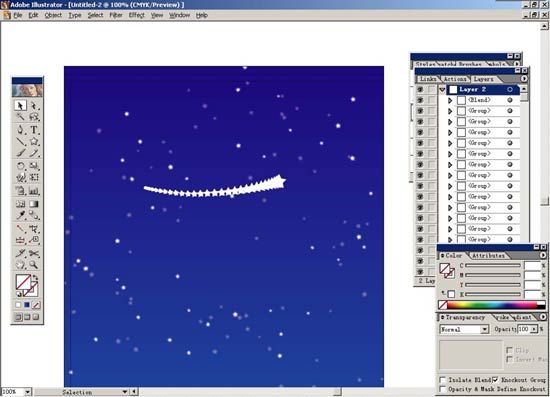This screenshot has width=550, height=397.
Task: Switch to Standard Screen Mode button
Action: coord(18,317)
